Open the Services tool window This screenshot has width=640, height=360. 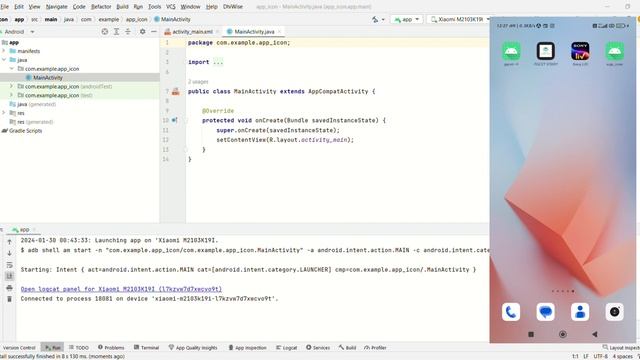click(318, 347)
